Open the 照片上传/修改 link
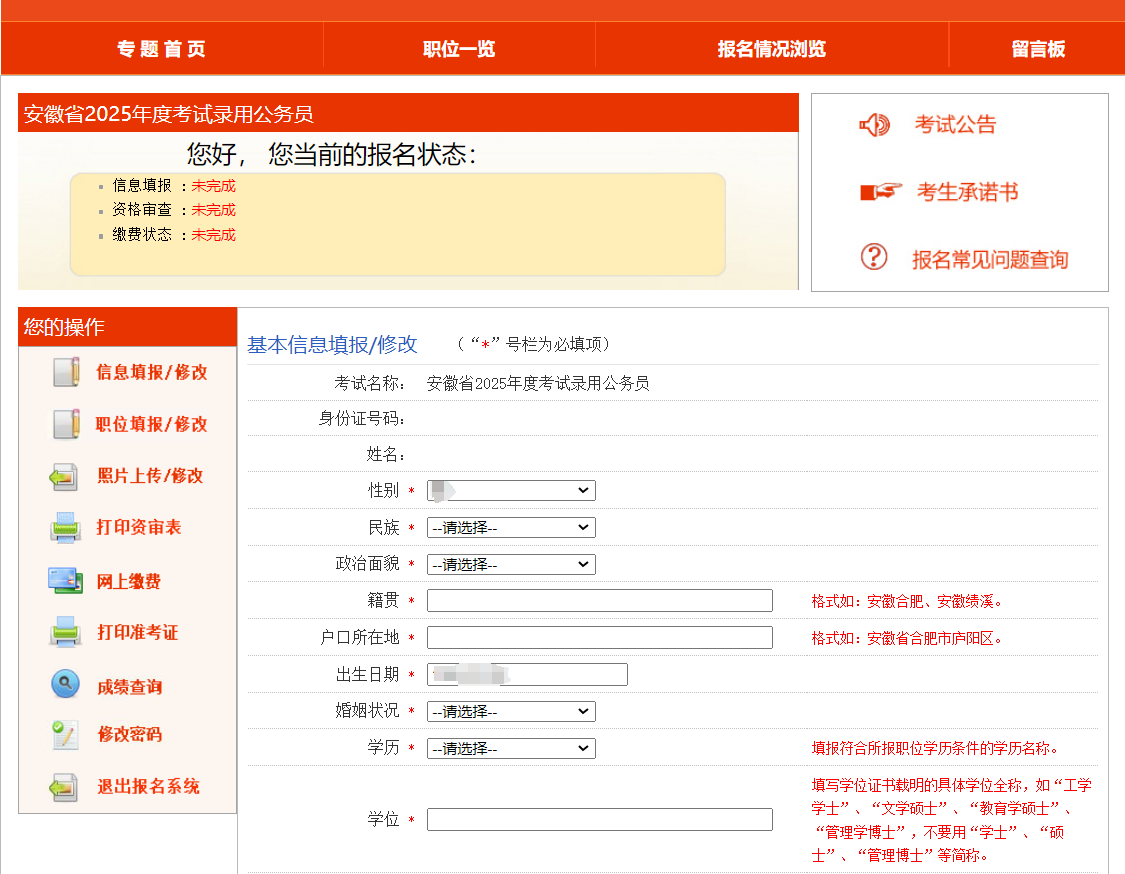This screenshot has width=1125, height=874. coord(151,476)
